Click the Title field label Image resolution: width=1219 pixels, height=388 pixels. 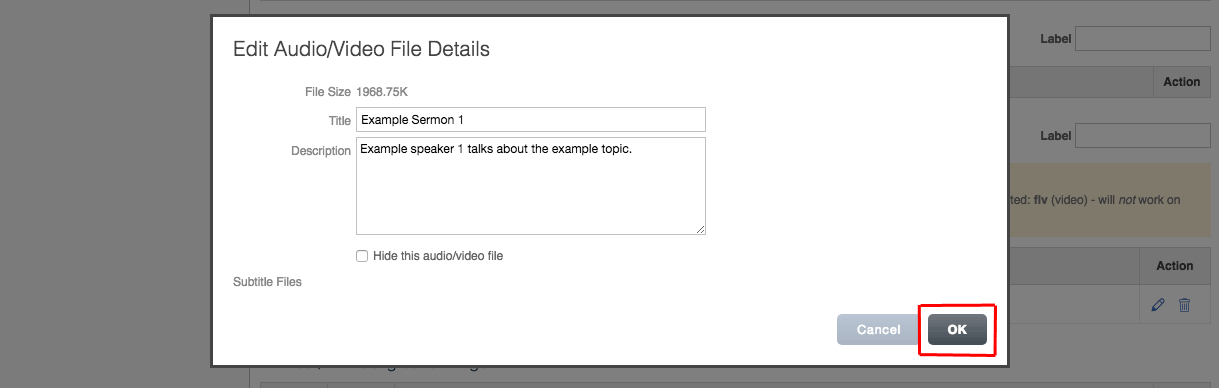click(x=340, y=120)
